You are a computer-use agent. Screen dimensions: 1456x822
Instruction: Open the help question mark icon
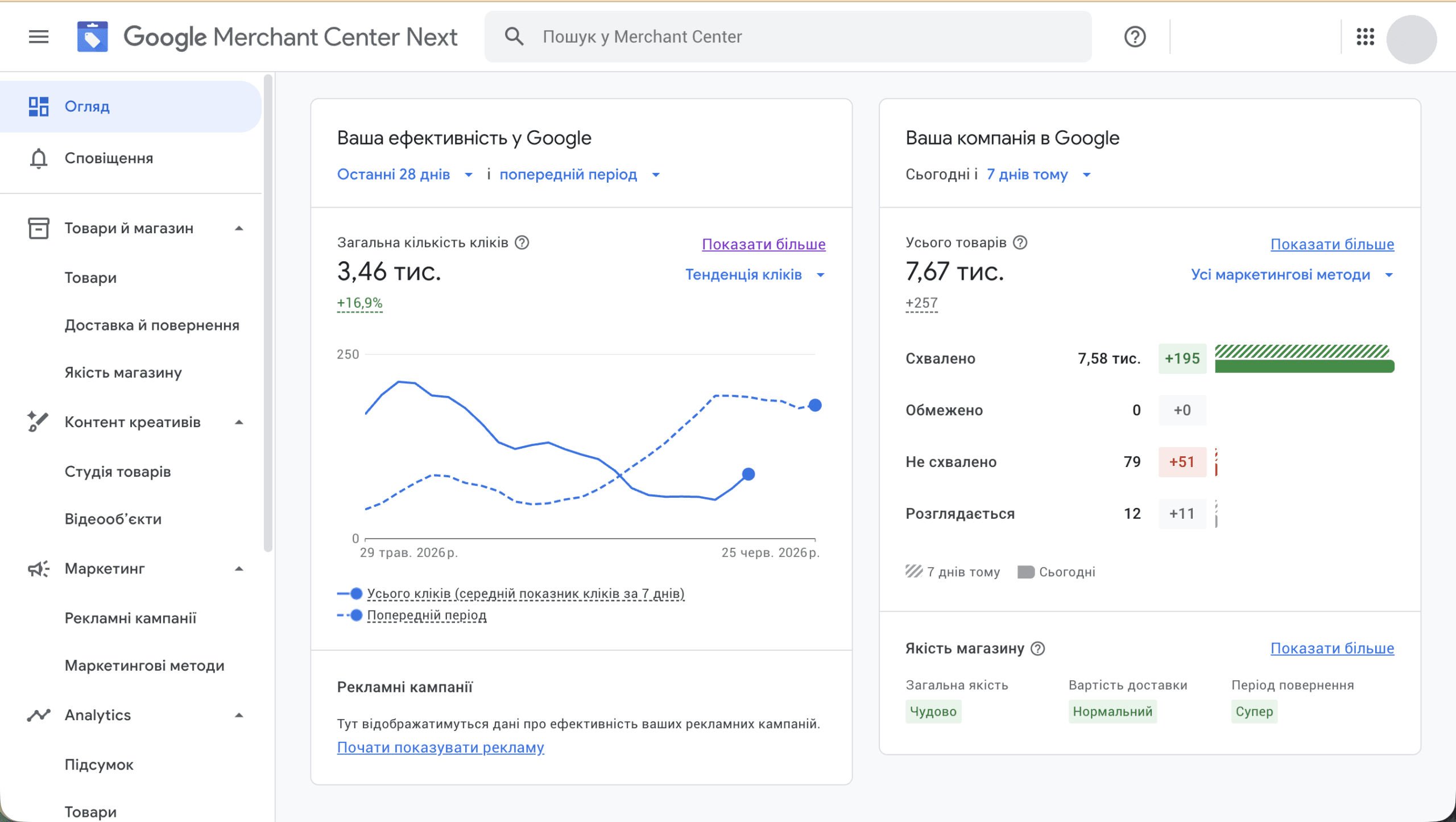[x=1135, y=37]
